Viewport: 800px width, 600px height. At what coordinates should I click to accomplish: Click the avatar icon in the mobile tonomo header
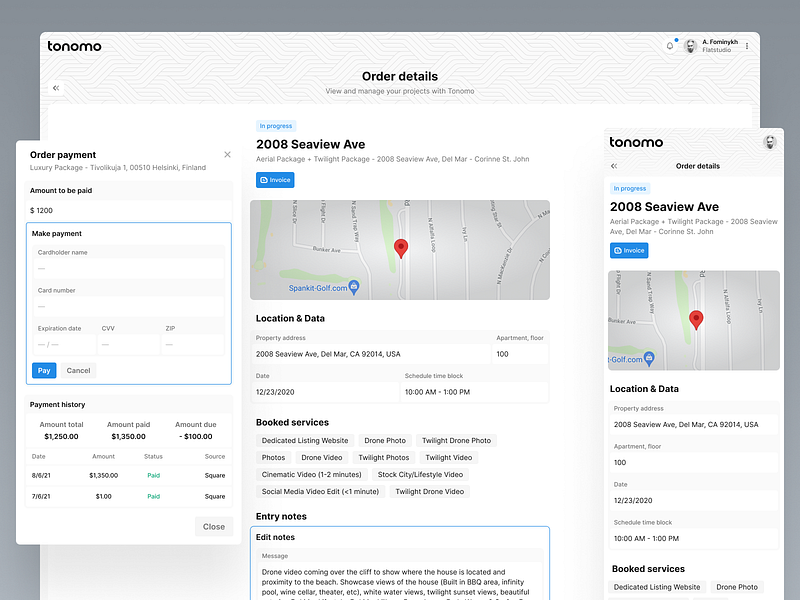point(768,142)
